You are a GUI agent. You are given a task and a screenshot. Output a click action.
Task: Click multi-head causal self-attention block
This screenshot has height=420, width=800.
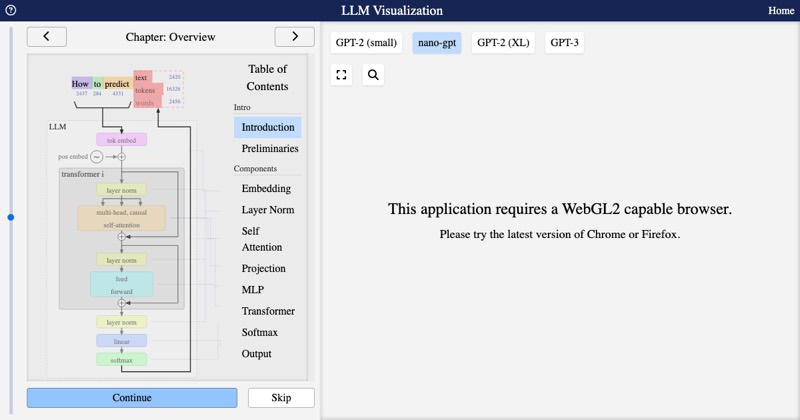point(121,218)
